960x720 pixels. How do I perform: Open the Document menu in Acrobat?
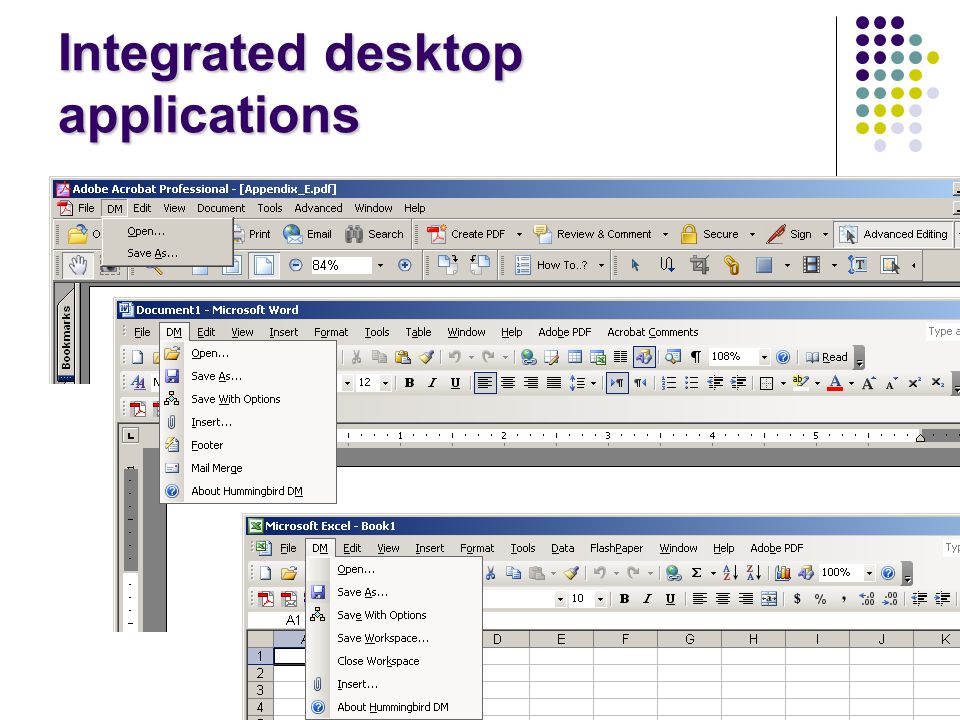221,208
